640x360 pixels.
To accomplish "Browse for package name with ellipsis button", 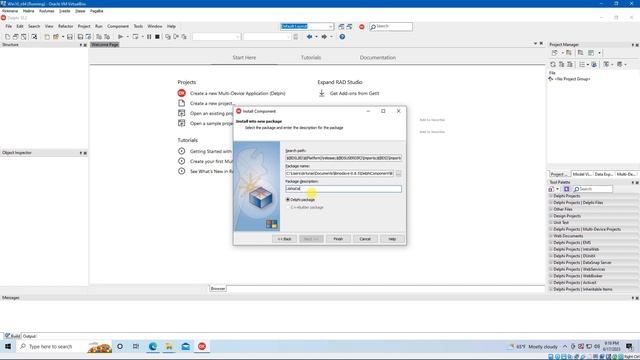I will click(x=398, y=173).
